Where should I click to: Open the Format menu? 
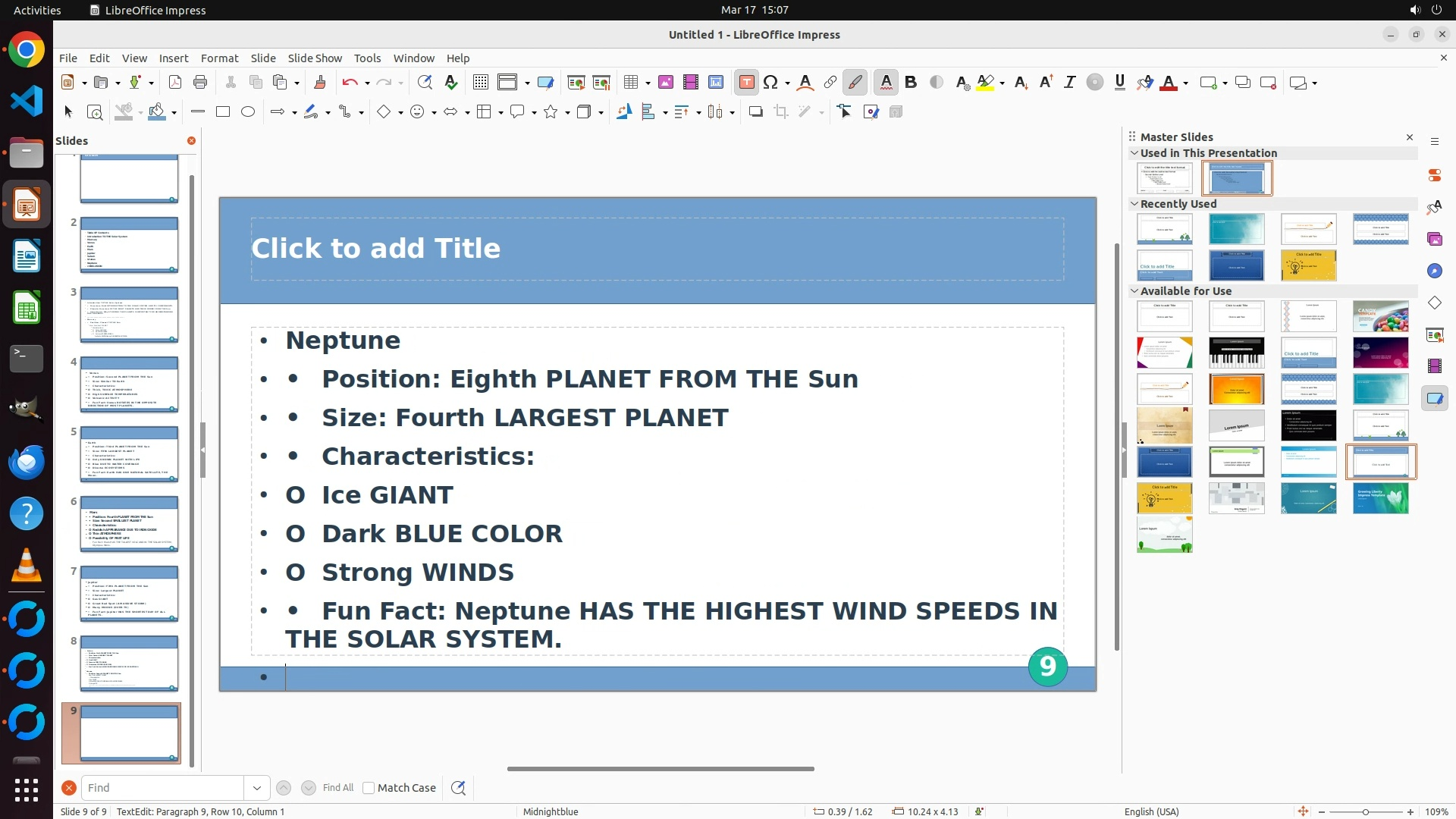click(x=219, y=58)
